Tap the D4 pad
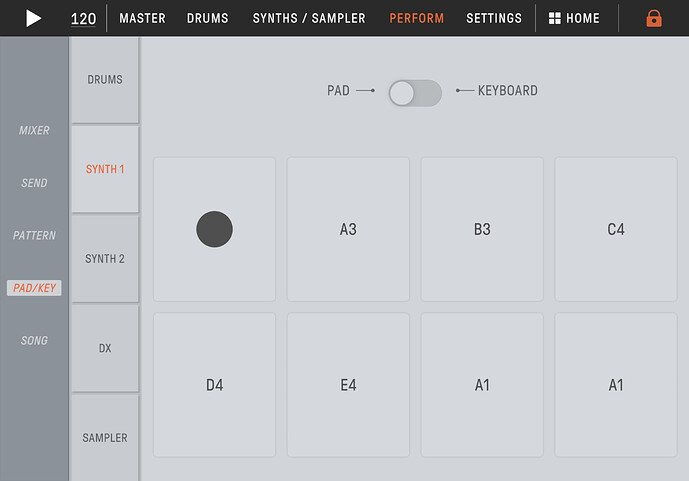Screen dimensions: 689x481 [x=214, y=385]
